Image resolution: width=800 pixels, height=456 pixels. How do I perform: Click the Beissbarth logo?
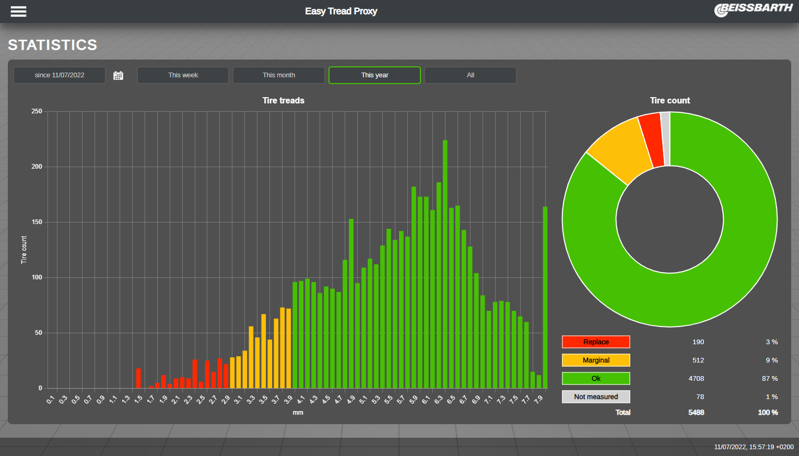[x=753, y=11]
